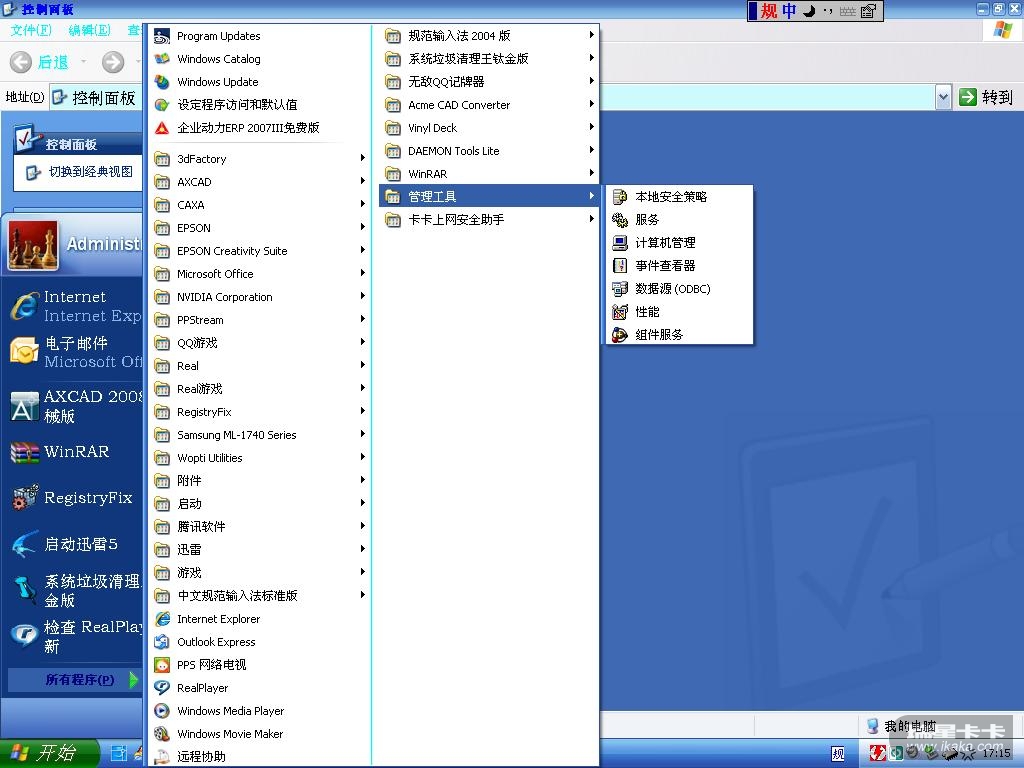The height and width of the screenshot is (768, 1024).
Task: Click 启动迅雷5 in start menu
Action: click(x=75, y=544)
